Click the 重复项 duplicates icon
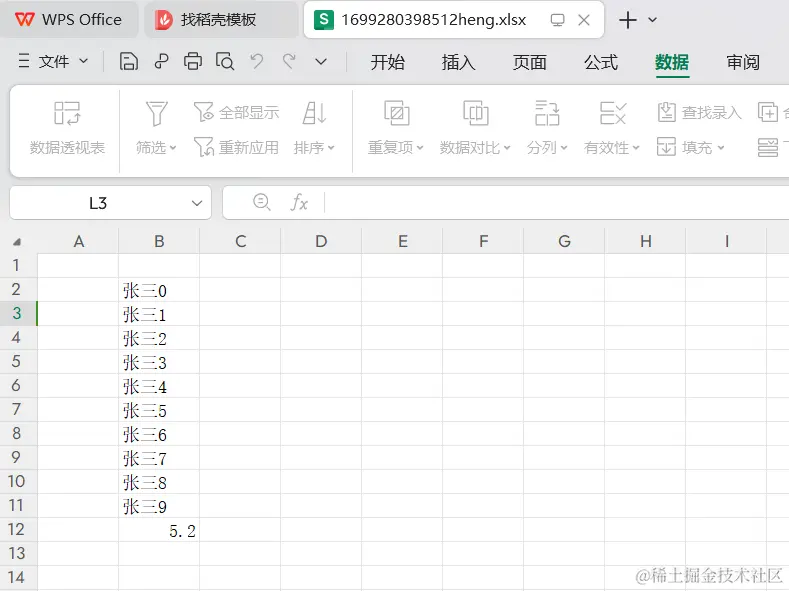The height and width of the screenshot is (591, 789). coord(397,113)
